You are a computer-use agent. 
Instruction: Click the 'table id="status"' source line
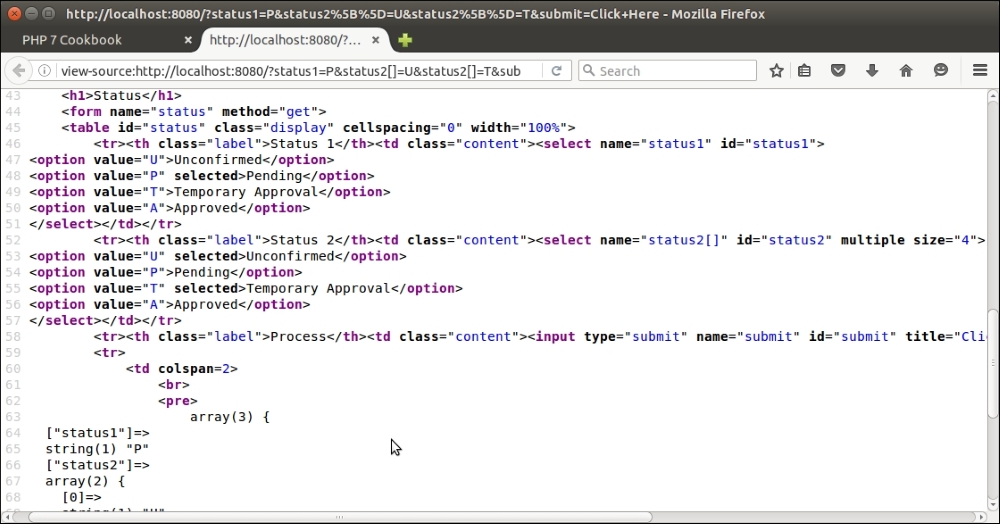(x=318, y=127)
